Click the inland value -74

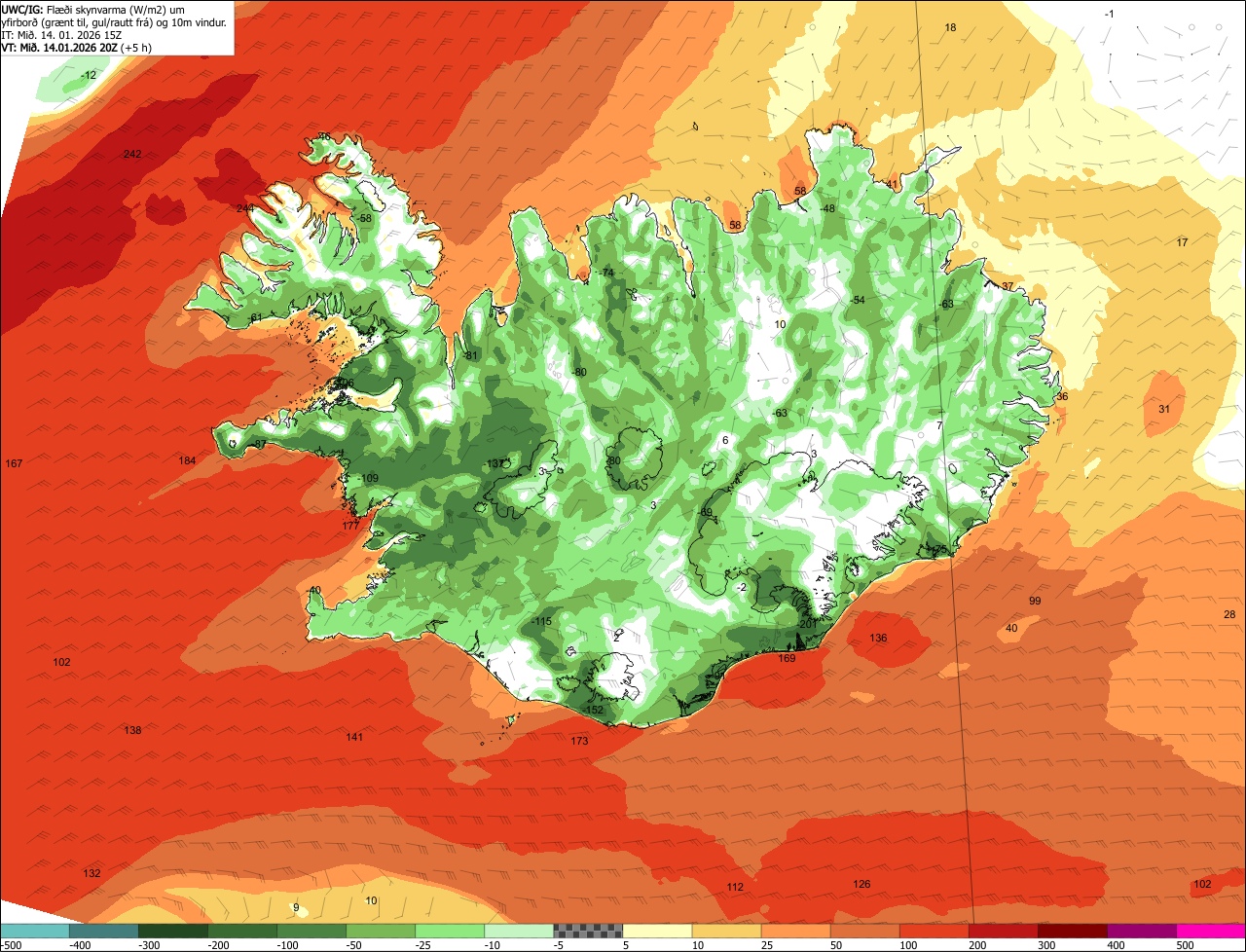[607, 273]
